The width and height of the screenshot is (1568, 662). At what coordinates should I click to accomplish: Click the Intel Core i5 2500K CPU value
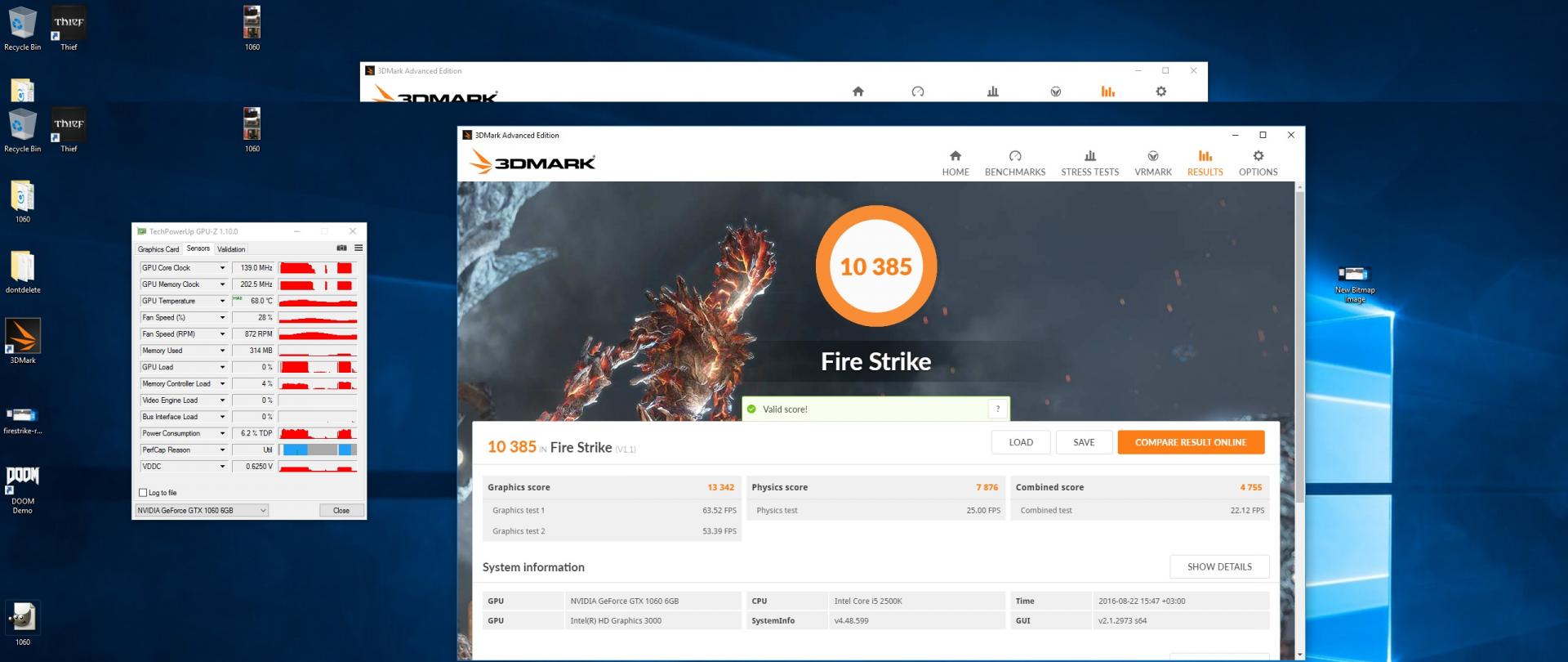pyautogui.click(x=868, y=601)
